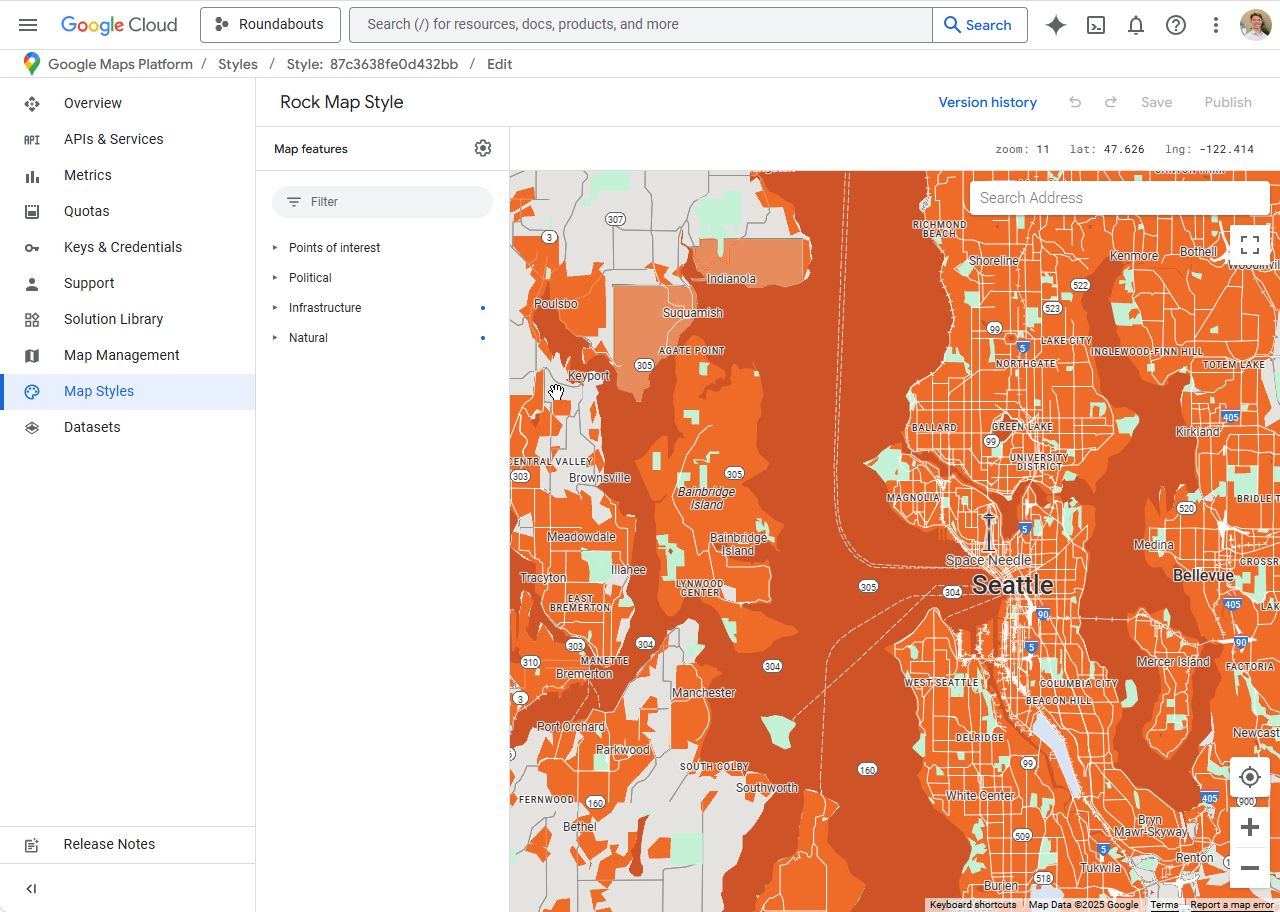The width and height of the screenshot is (1280, 912).
Task: Expand the Natural feature group
Action: coord(275,337)
